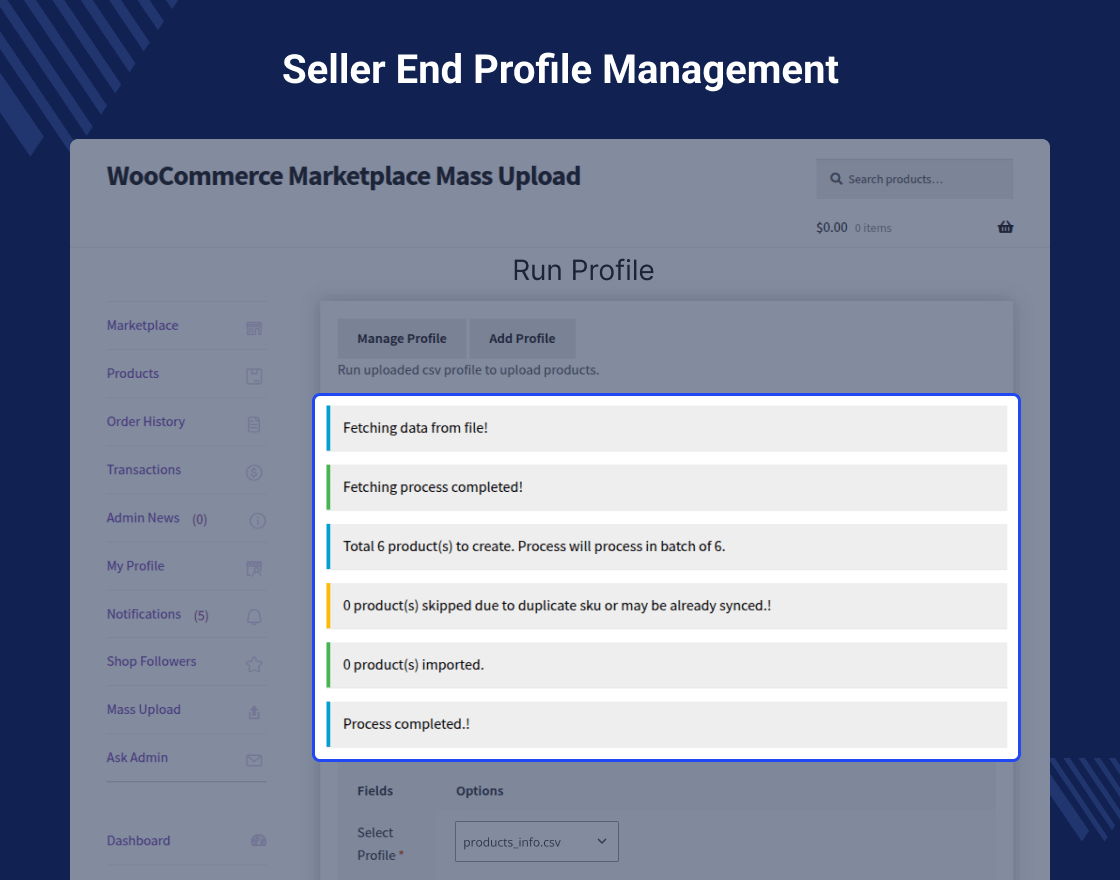The height and width of the screenshot is (880, 1120).
Task: Open the My Profile sidebar link
Action: pos(136,566)
